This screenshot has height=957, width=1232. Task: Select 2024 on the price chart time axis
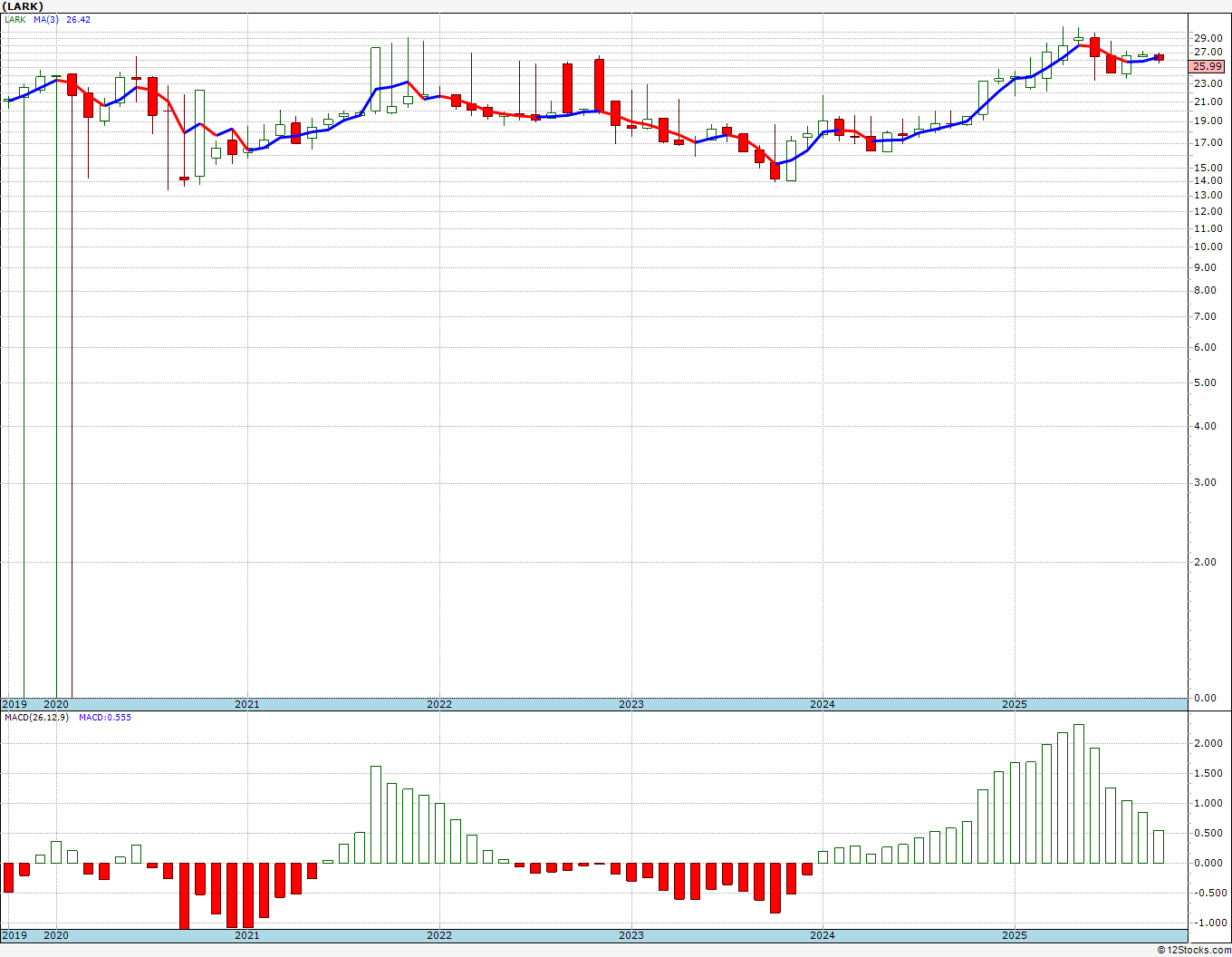tap(823, 704)
